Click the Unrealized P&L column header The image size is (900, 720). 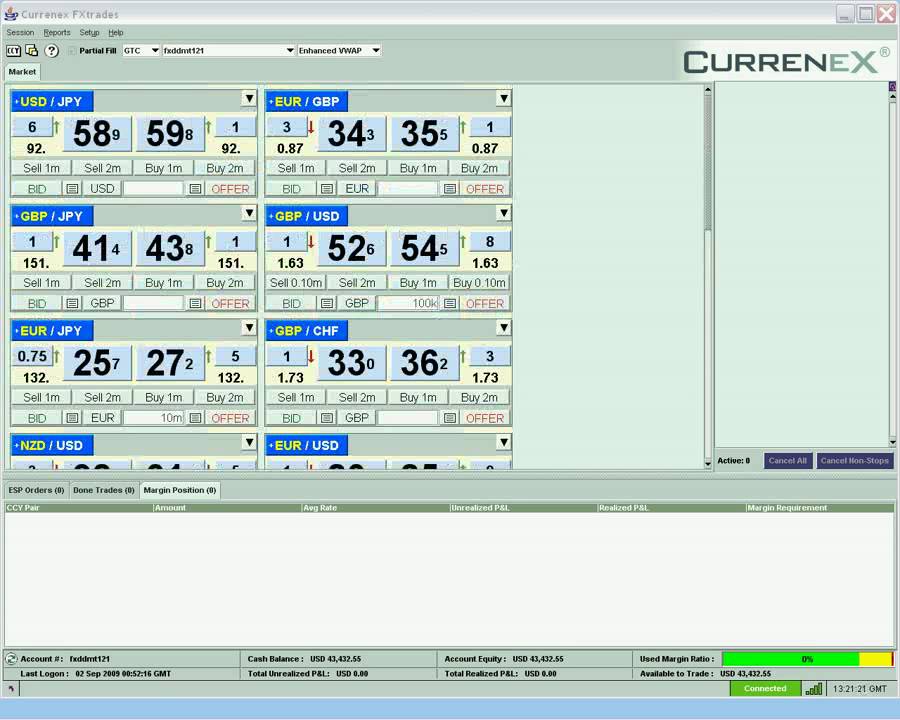523,508
